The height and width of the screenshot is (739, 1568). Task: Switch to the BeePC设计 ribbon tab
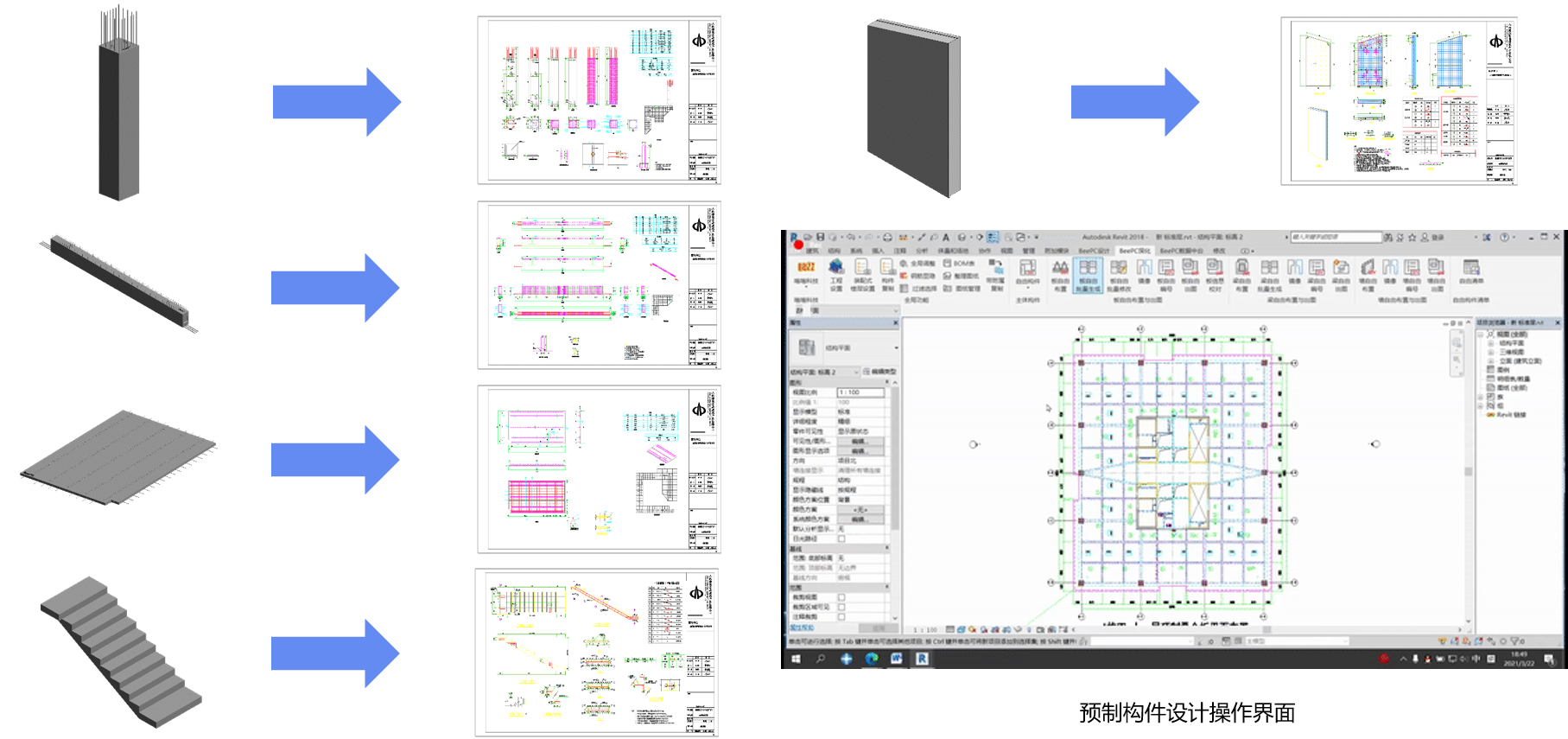pyautogui.click(x=1094, y=251)
